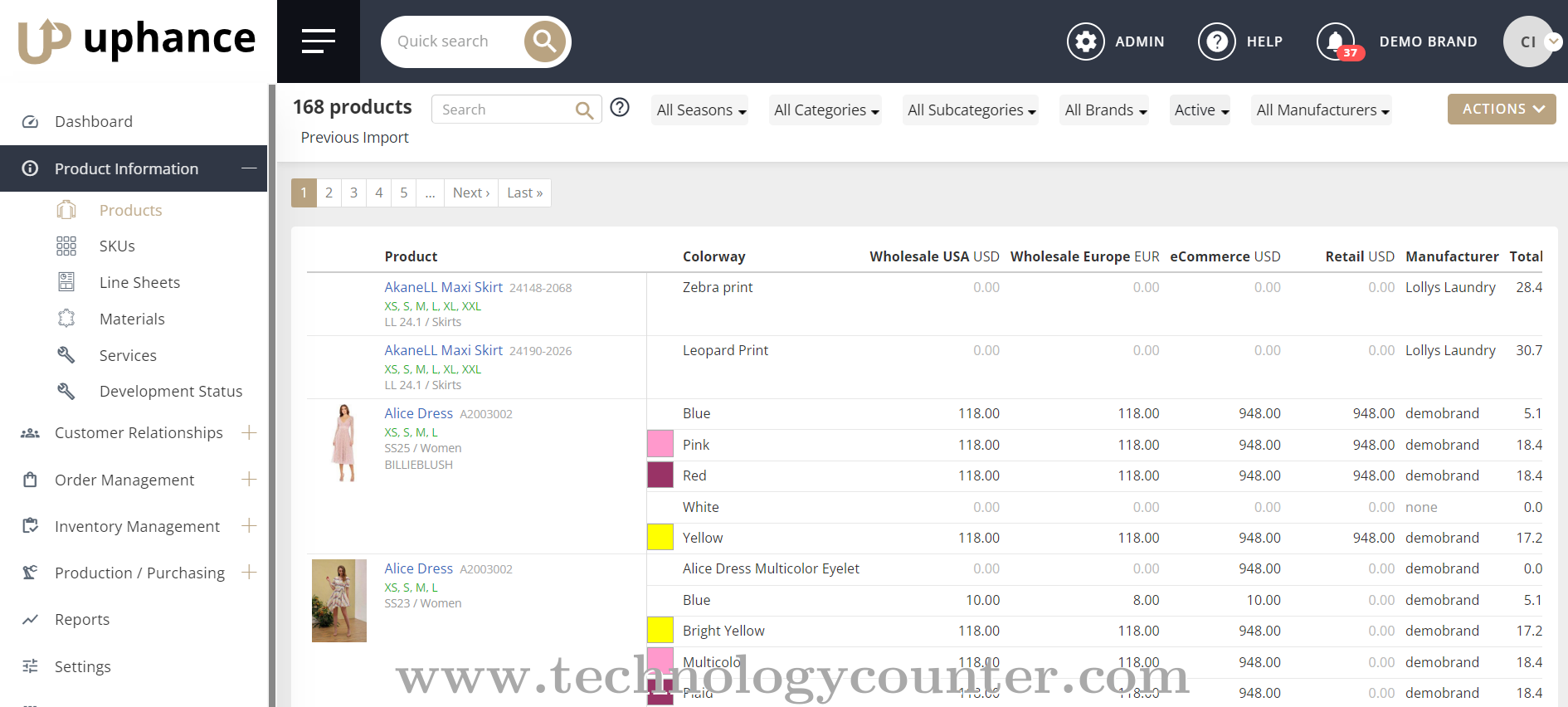Open the All Brands dropdown
This screenshot has width=1568, height=707.
point(1105,110)
